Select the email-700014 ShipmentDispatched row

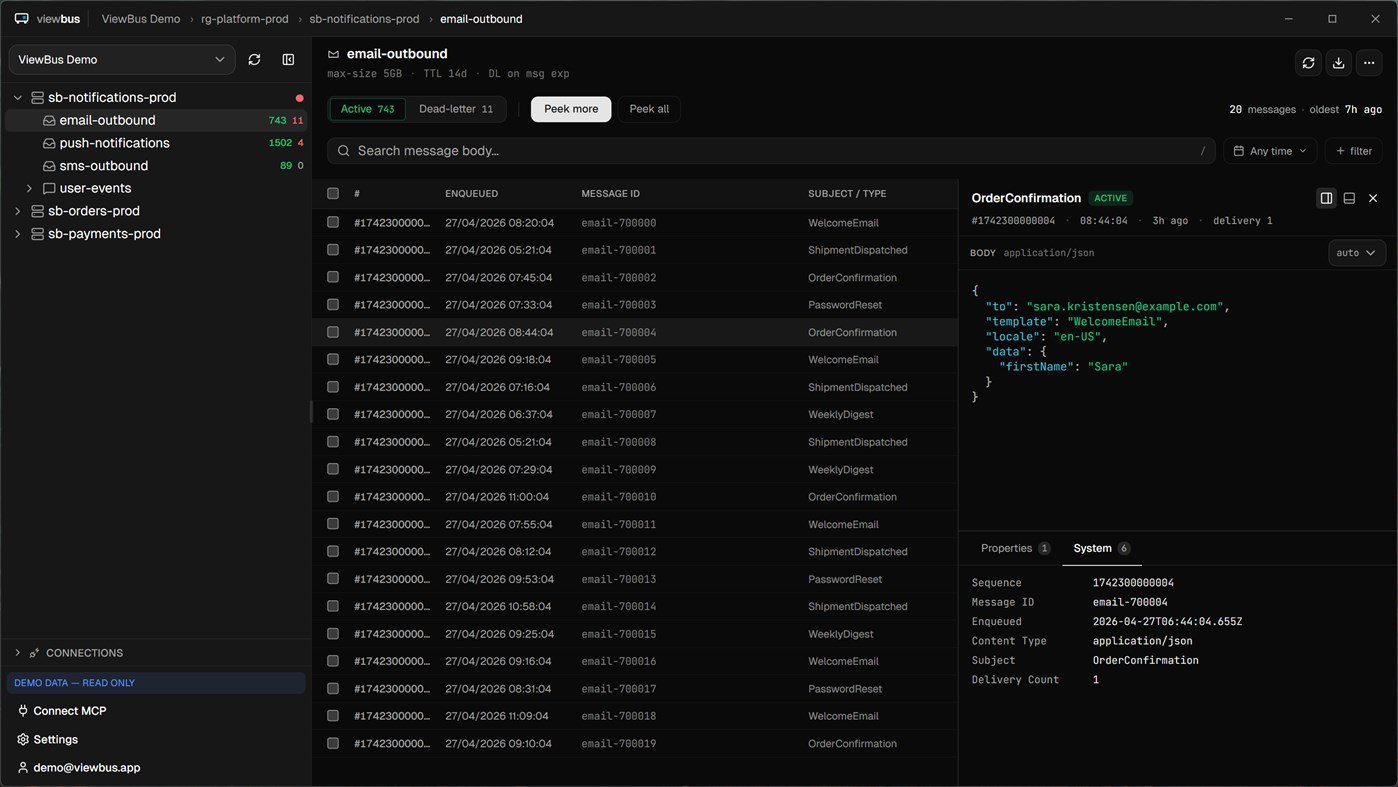[635, 606]
